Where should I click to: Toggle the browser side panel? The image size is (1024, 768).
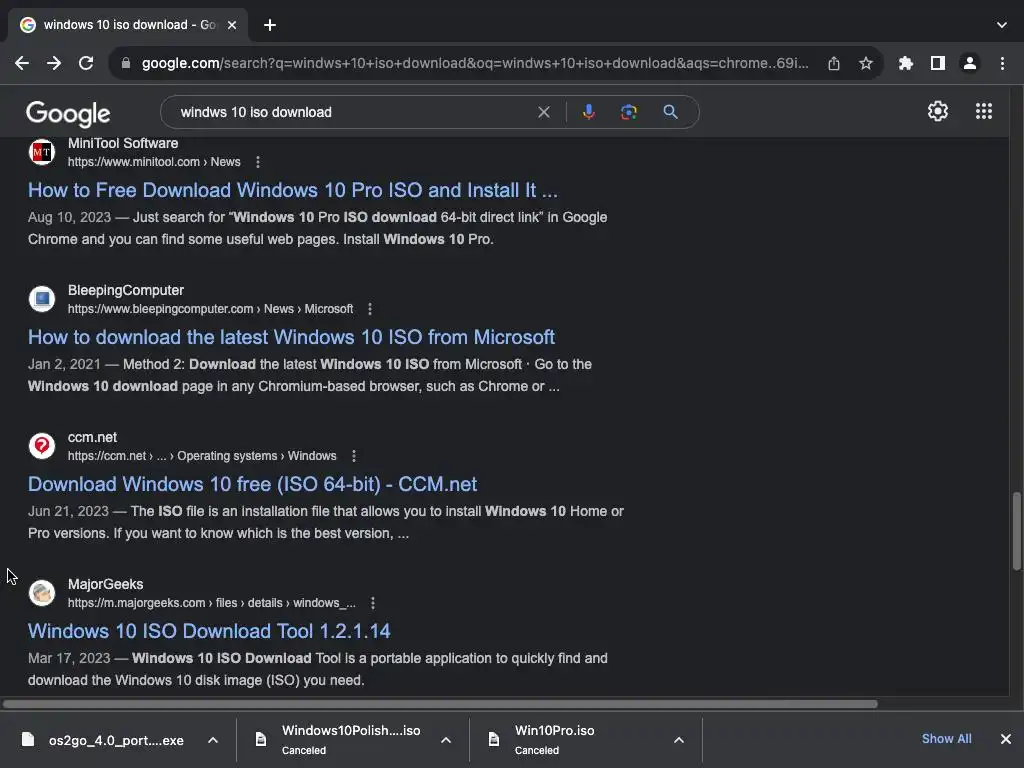[x=938, y=63]
